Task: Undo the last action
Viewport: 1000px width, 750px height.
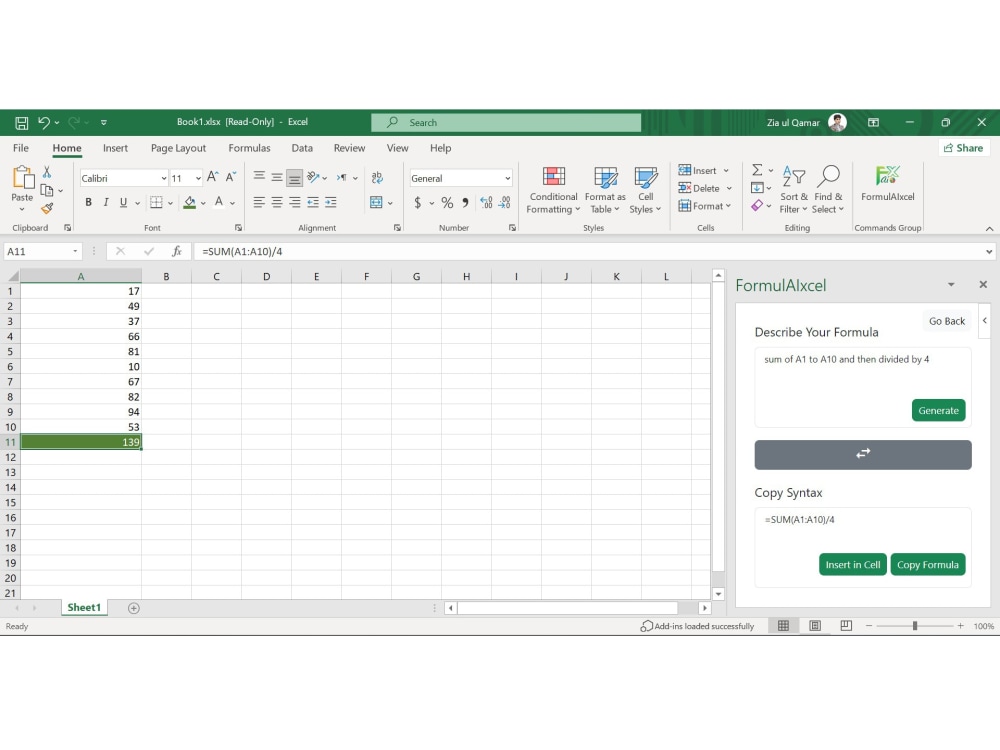Action: pos(43,122)
